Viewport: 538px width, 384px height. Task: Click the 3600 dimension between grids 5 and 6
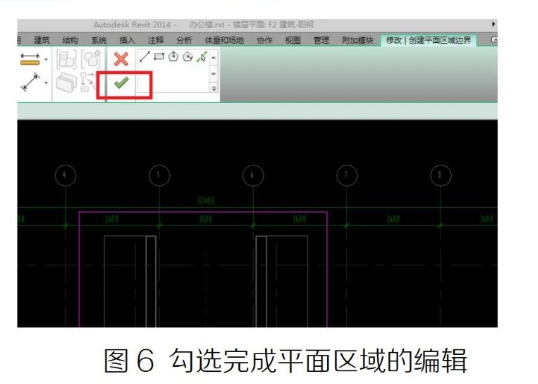[x=206, y=219]
